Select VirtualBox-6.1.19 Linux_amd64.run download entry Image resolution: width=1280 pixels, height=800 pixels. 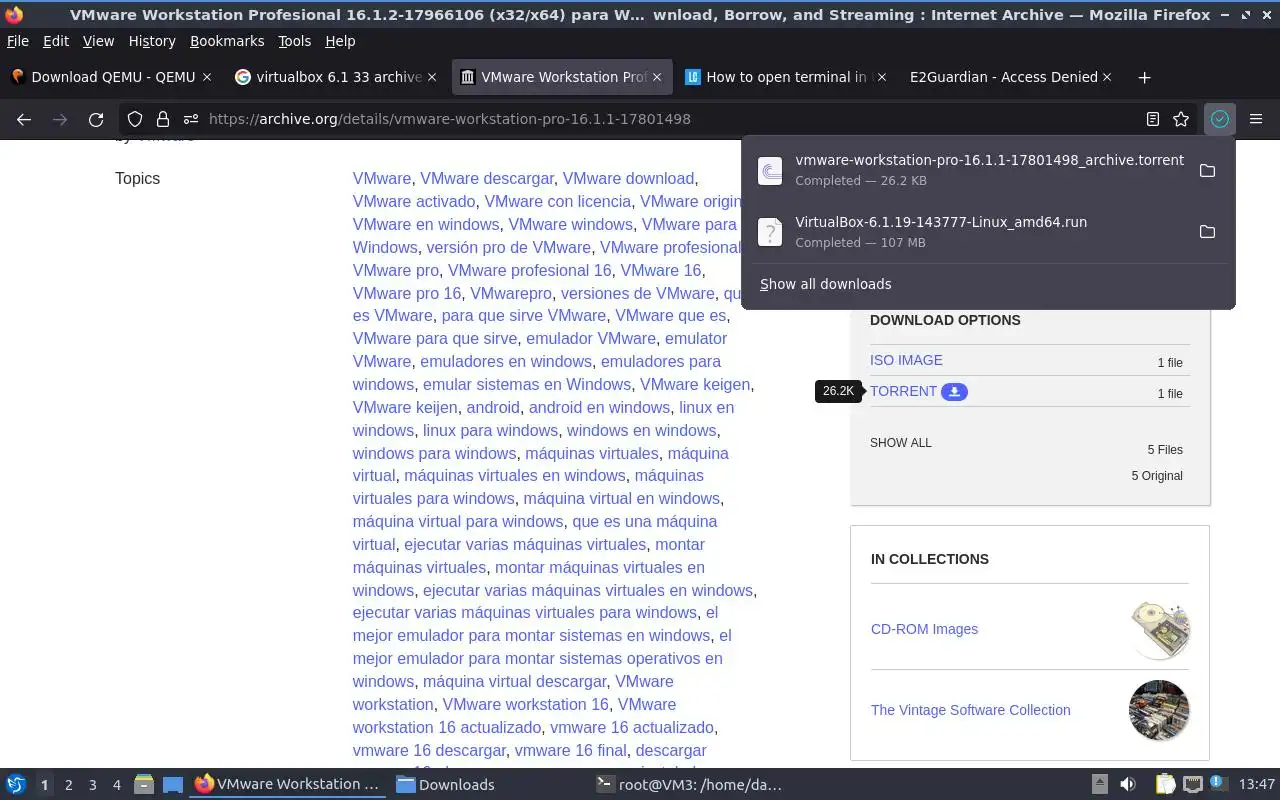988,232
